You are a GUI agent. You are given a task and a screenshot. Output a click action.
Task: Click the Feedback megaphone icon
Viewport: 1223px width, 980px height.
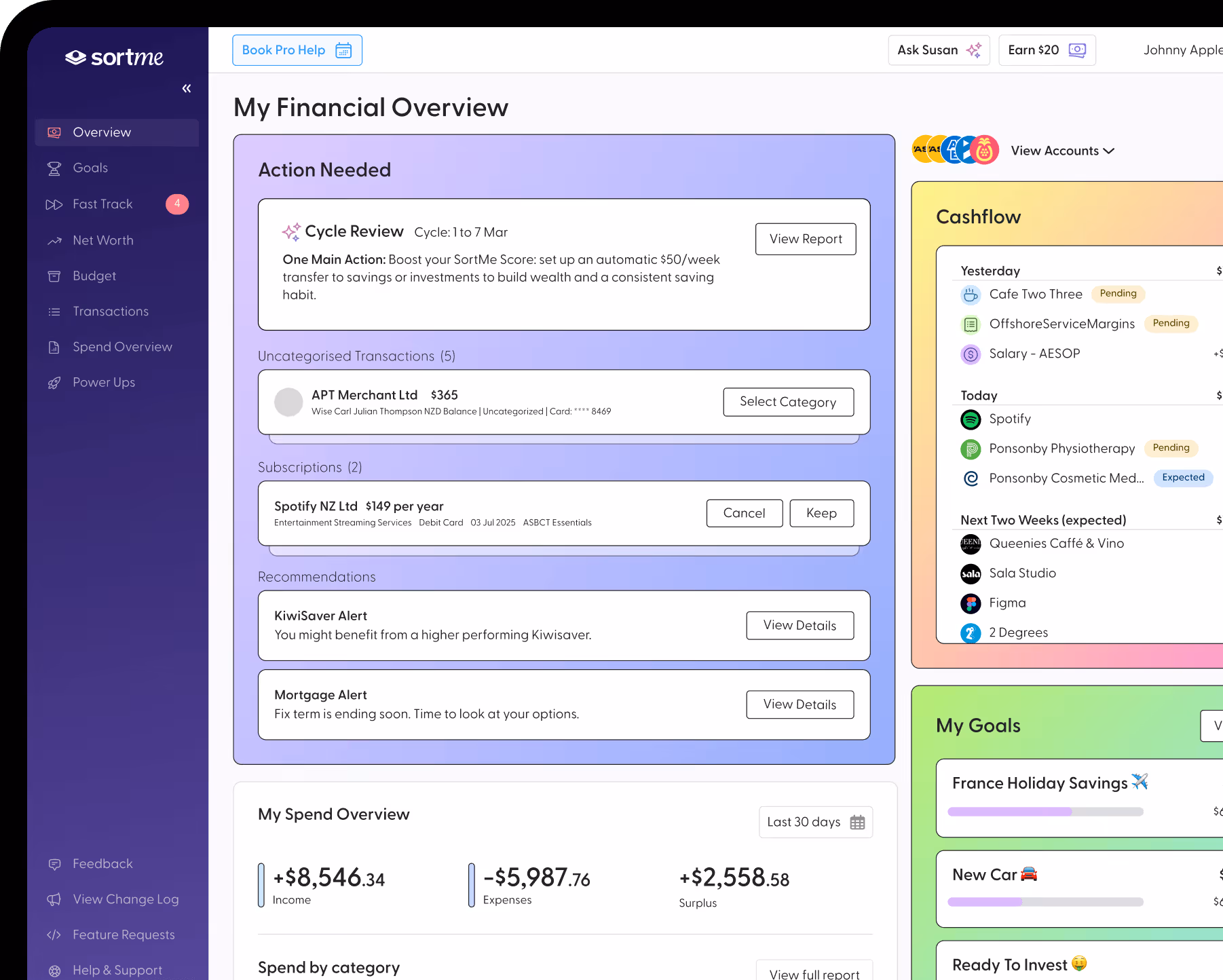point(54,863)
